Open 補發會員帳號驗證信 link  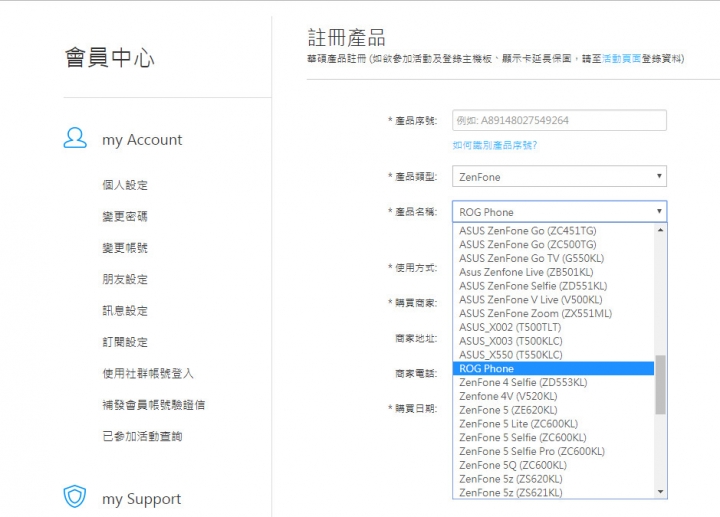click(153, 405)
